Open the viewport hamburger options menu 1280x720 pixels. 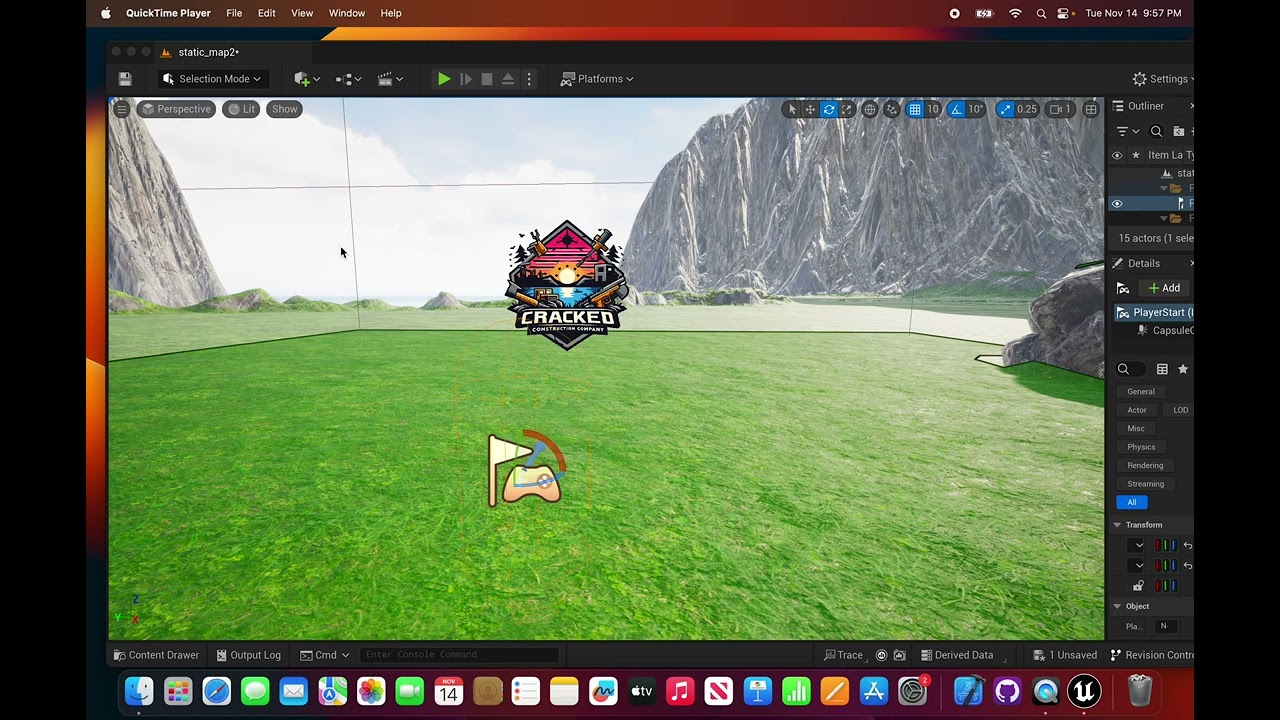click(122, 109)
